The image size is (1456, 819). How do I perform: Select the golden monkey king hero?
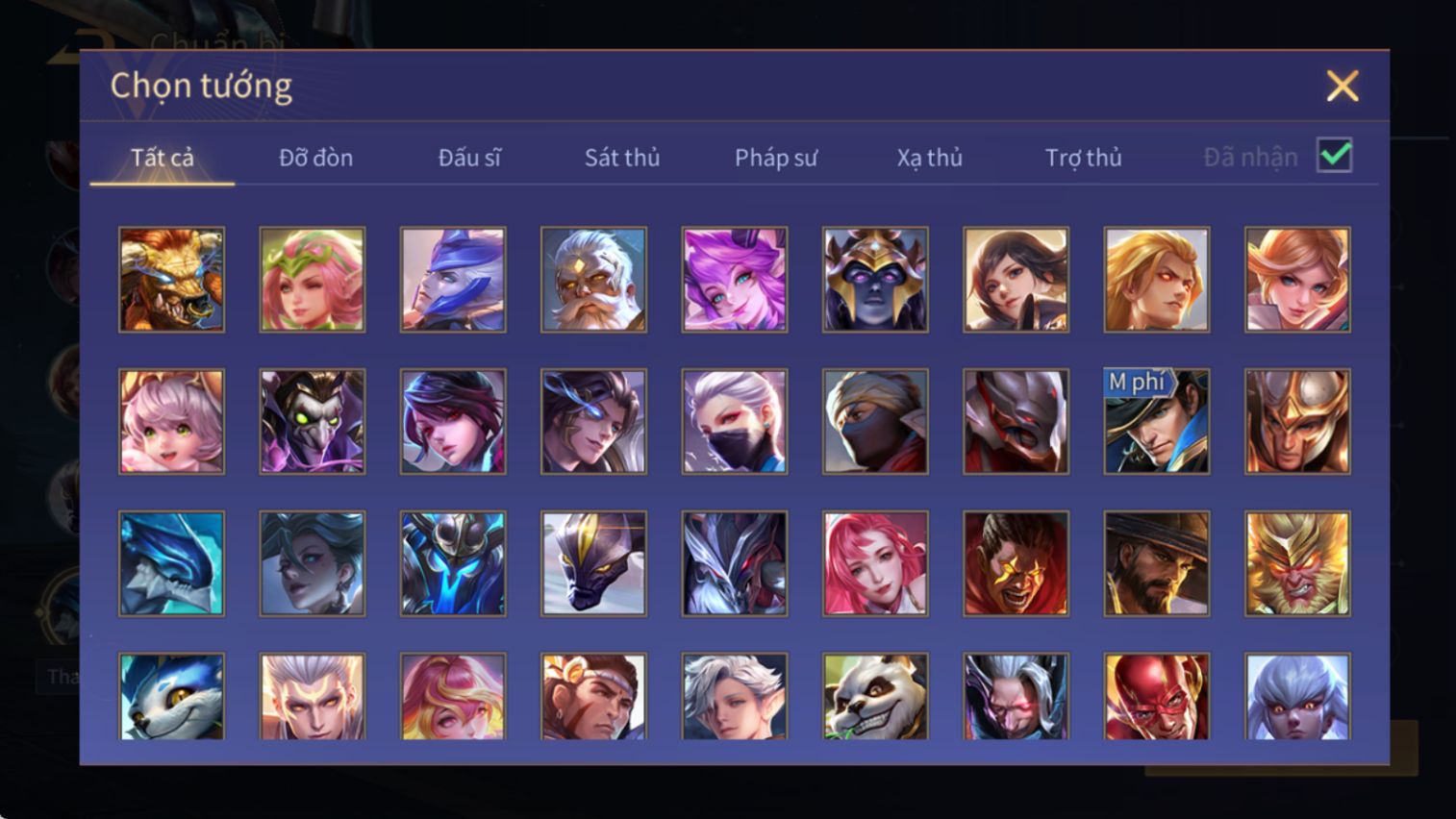1297,563
